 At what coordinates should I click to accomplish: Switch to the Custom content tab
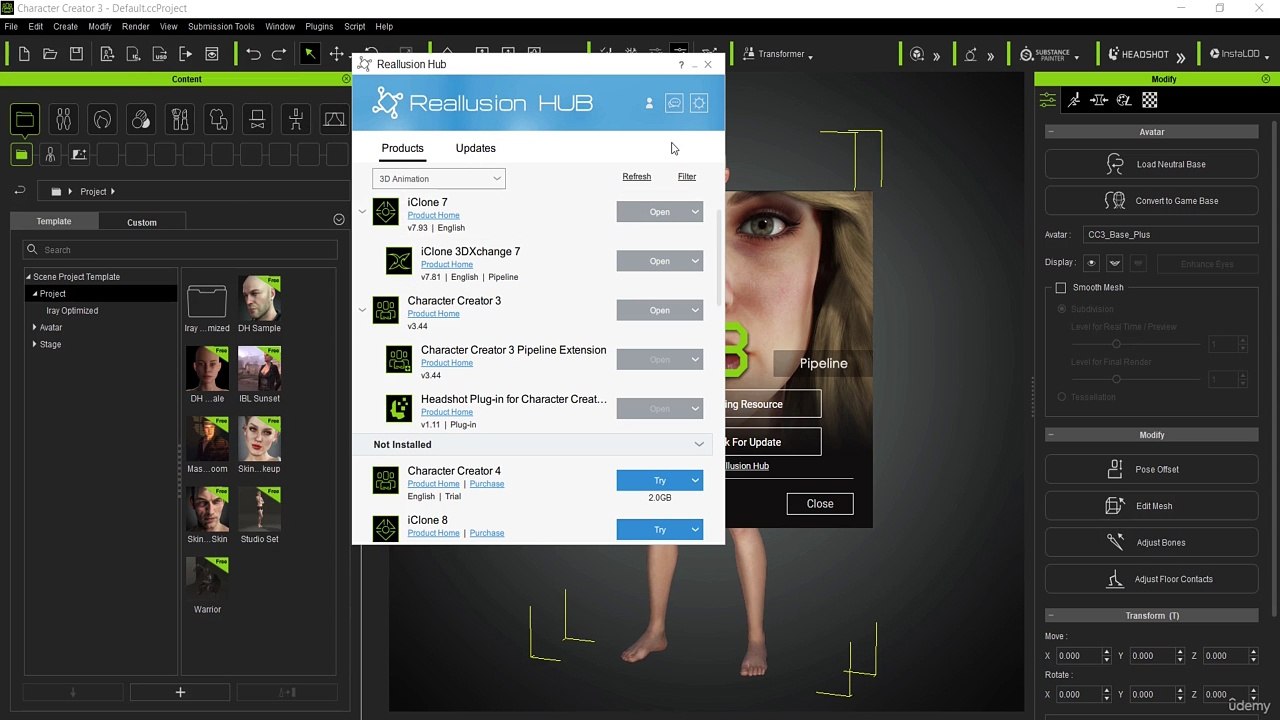(x=142, y=222)
